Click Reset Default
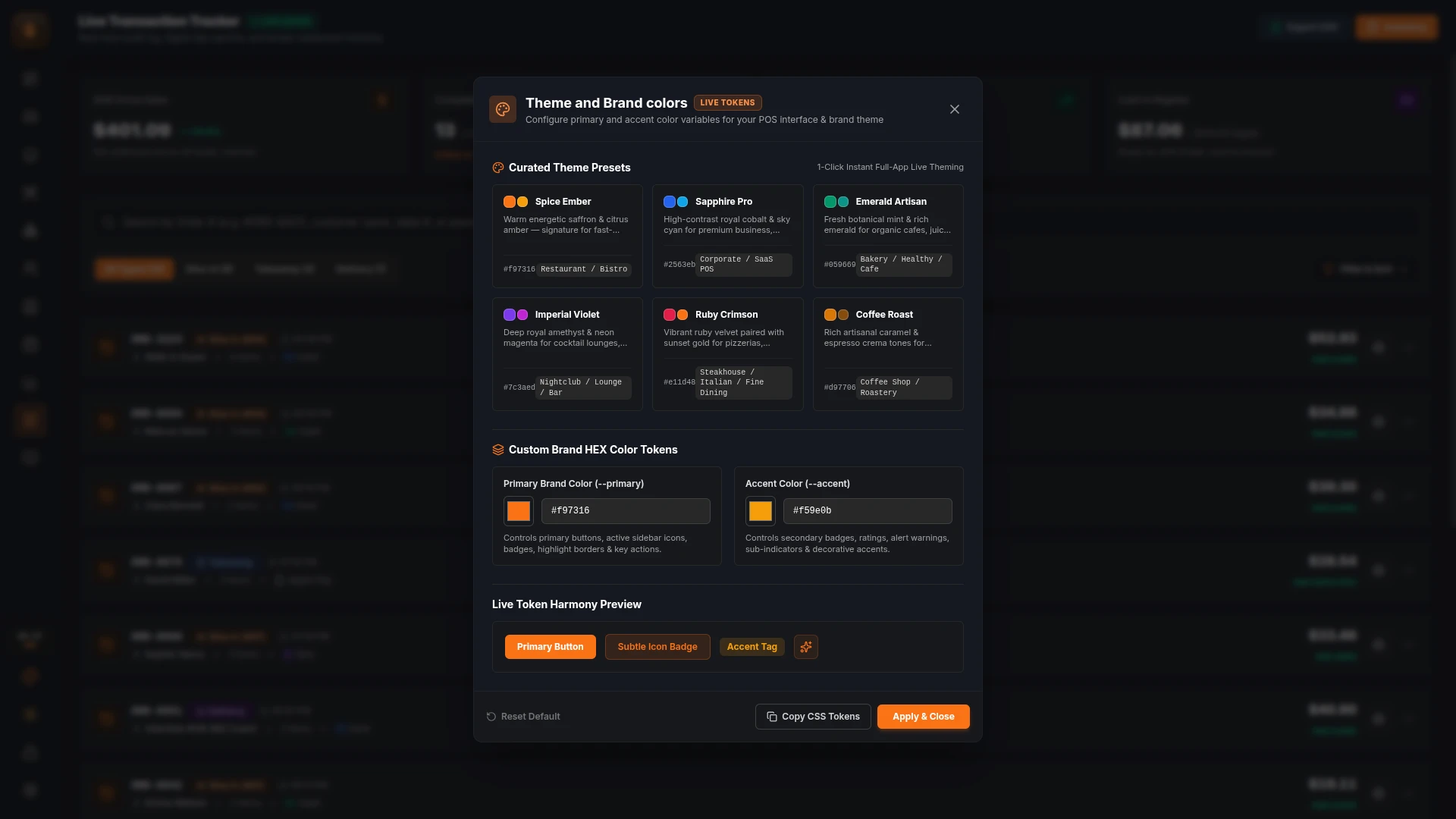Screen dimensions: 1456x819 pos(523,717)
